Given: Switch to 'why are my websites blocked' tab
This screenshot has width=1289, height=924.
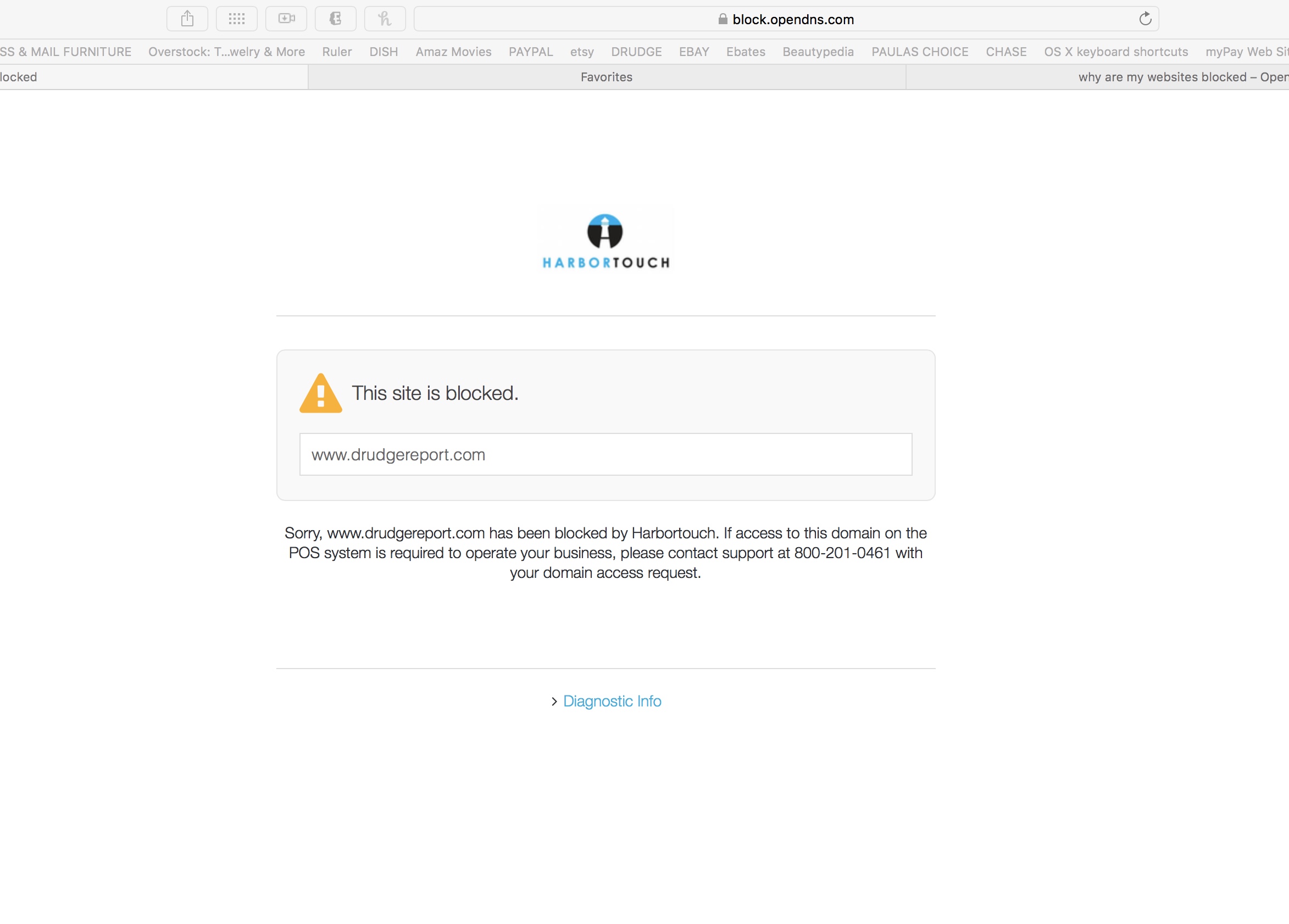Looking at the screenshot, I should 1182,77.
